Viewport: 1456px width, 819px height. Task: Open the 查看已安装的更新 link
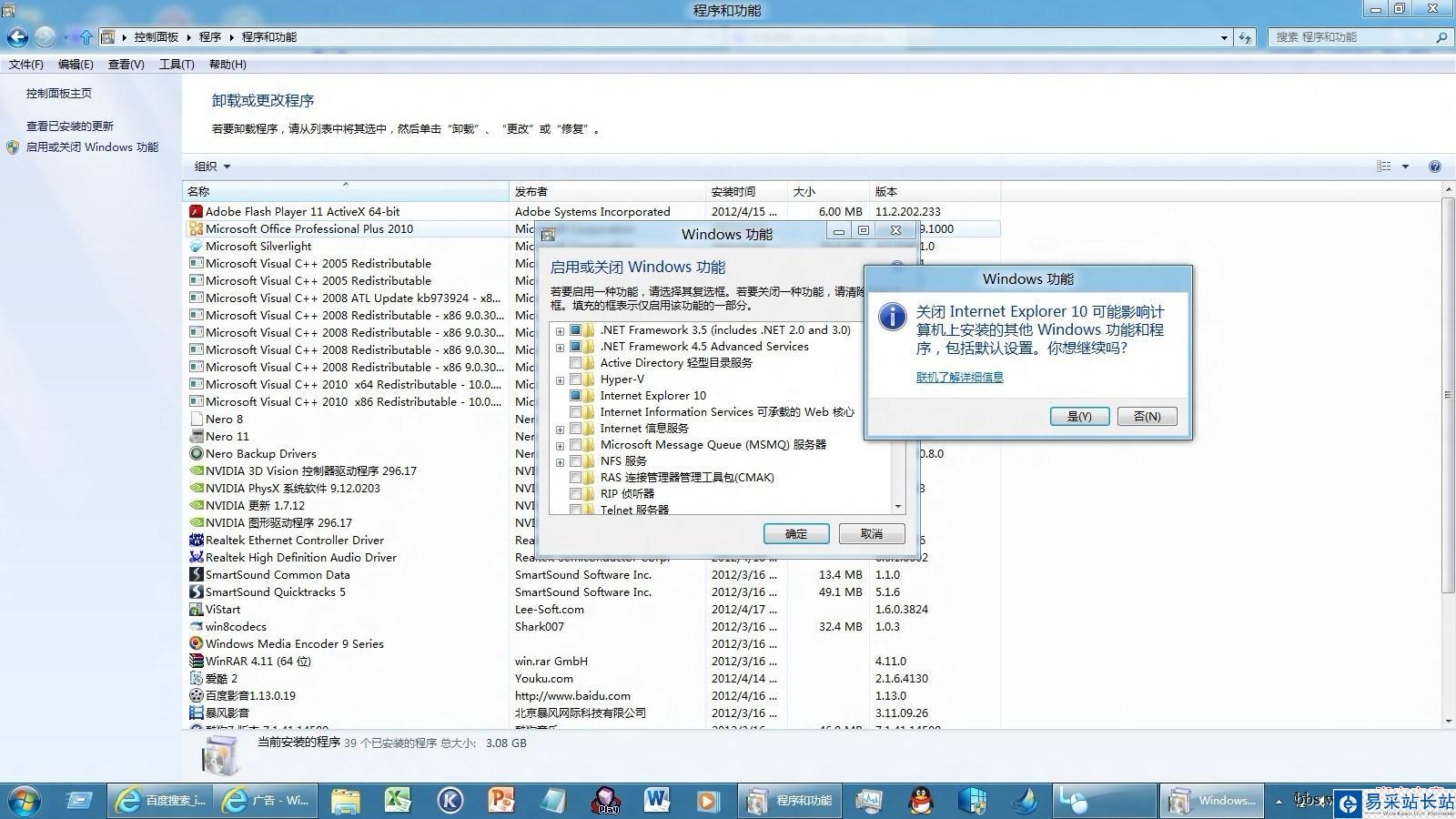[70, 126]
